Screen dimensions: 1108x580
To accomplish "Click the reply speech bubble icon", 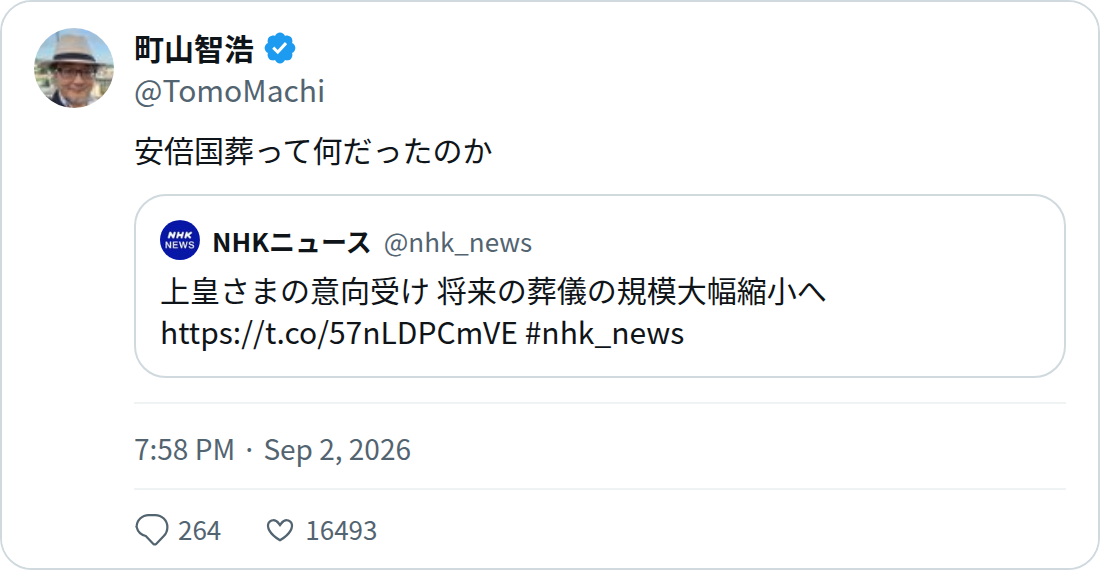I will [x=152, y=530].
